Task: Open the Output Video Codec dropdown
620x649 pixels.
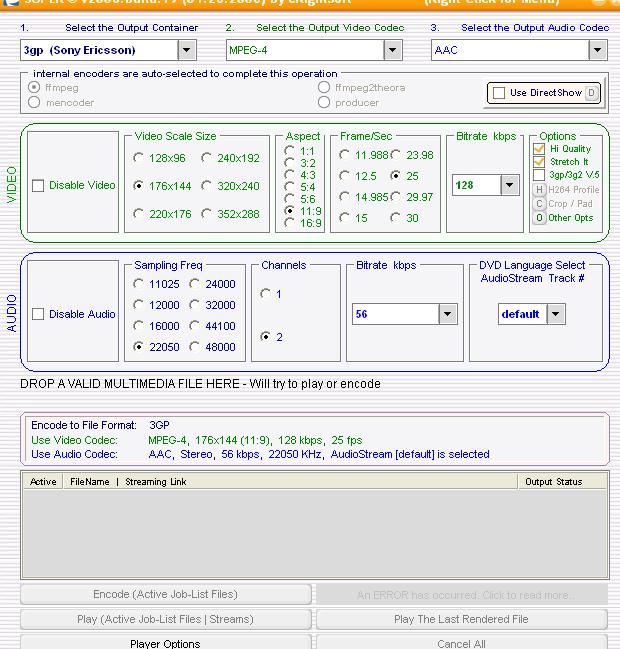Action: coord(392,50)
